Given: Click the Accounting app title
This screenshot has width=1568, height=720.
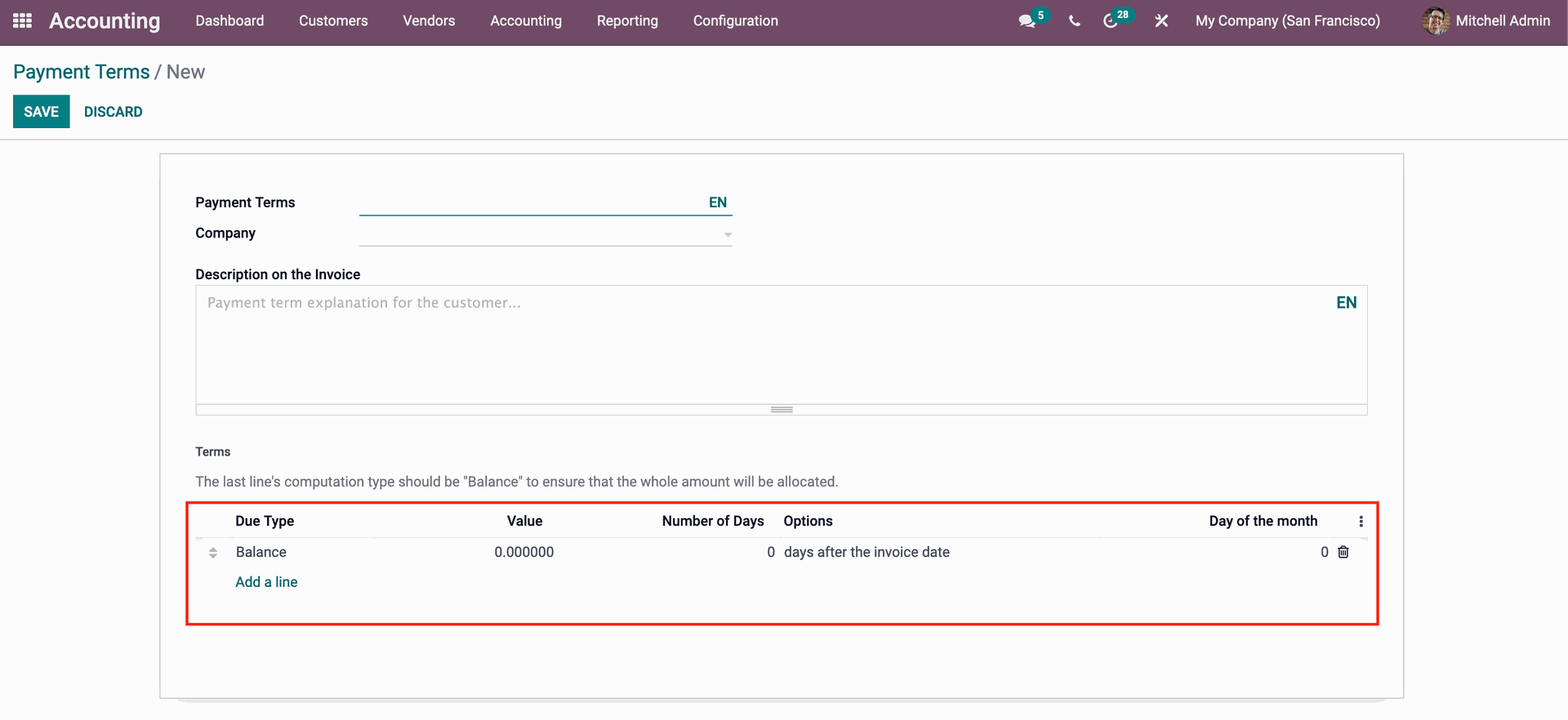Looking at the screenshot, I should pyautogui.click(x=105, y=21).
